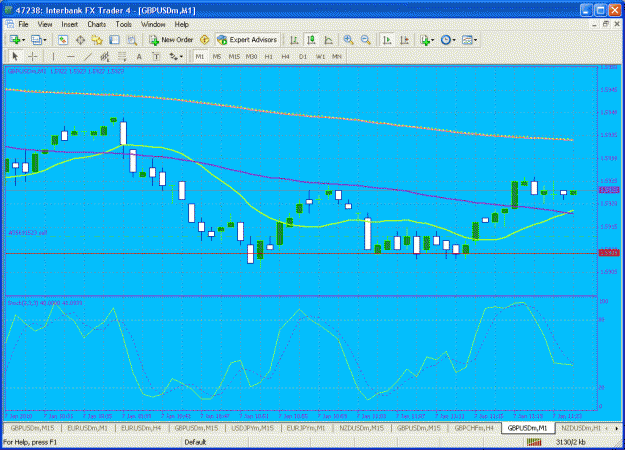Expand the Indicators list dropdown

(432, 40)
